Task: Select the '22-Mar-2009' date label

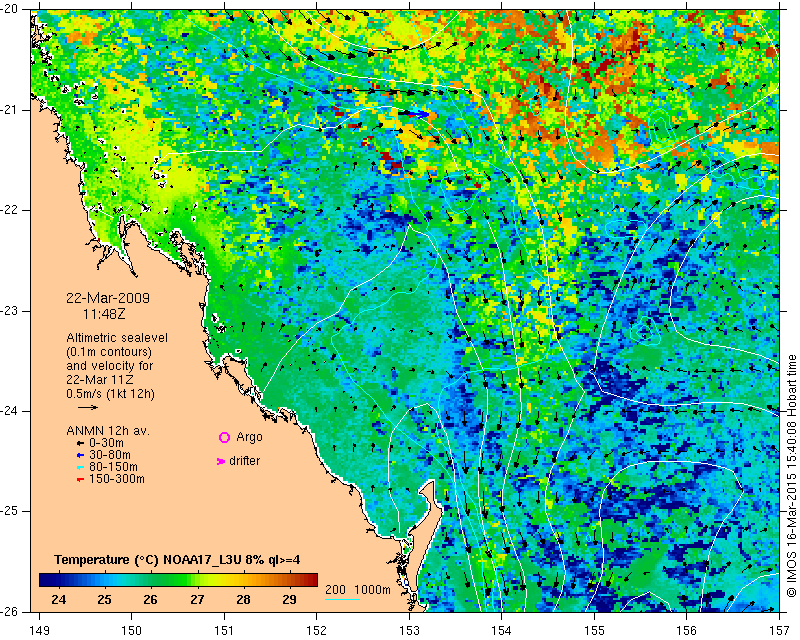Action: pyautogui.click(x=108, y=298)
